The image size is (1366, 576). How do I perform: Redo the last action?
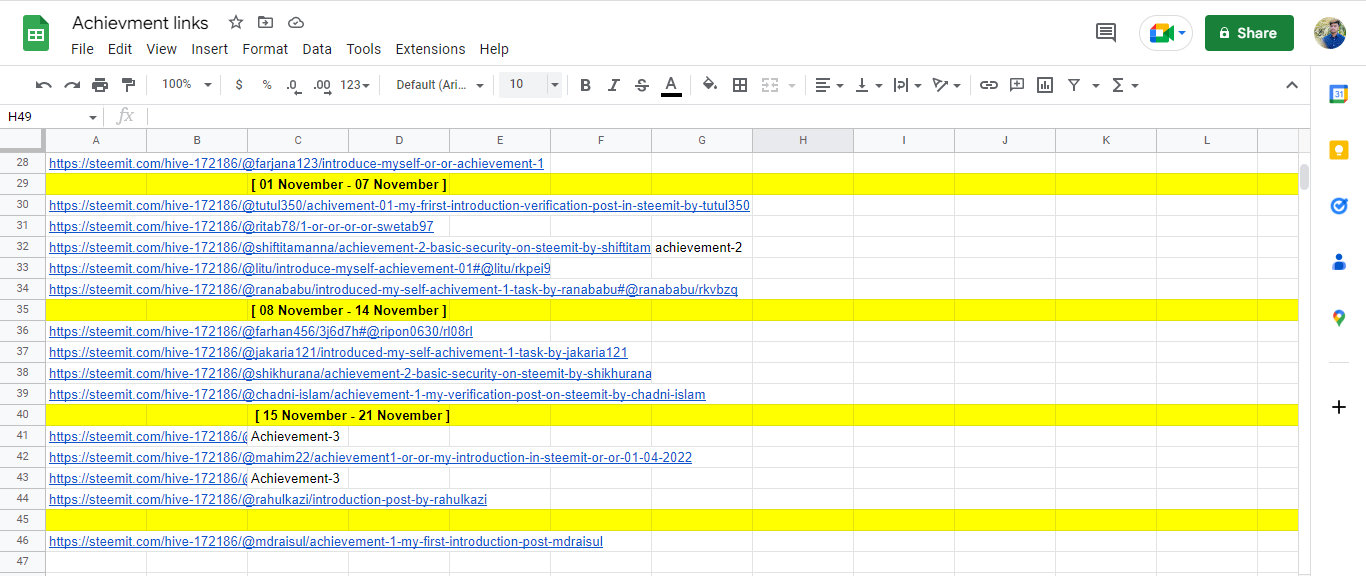click(72, 85)
